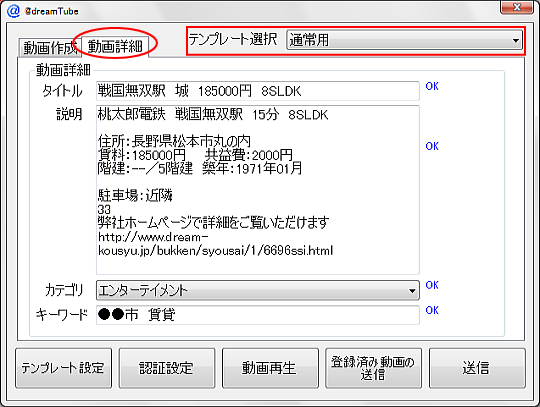
Task: Open the テンプレート選択 dropdown showing 通常用
Action: (404, 40)
